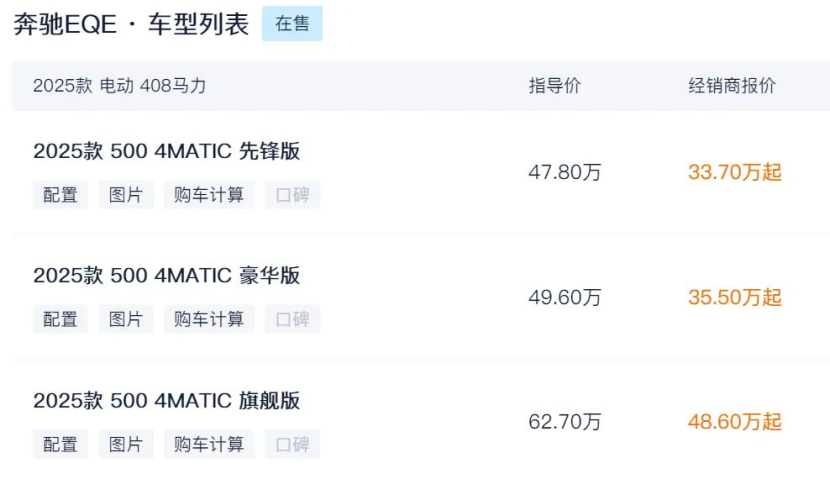
Task: Open 购车计算 for the 旗舰版 model
Action: point(209,444)
